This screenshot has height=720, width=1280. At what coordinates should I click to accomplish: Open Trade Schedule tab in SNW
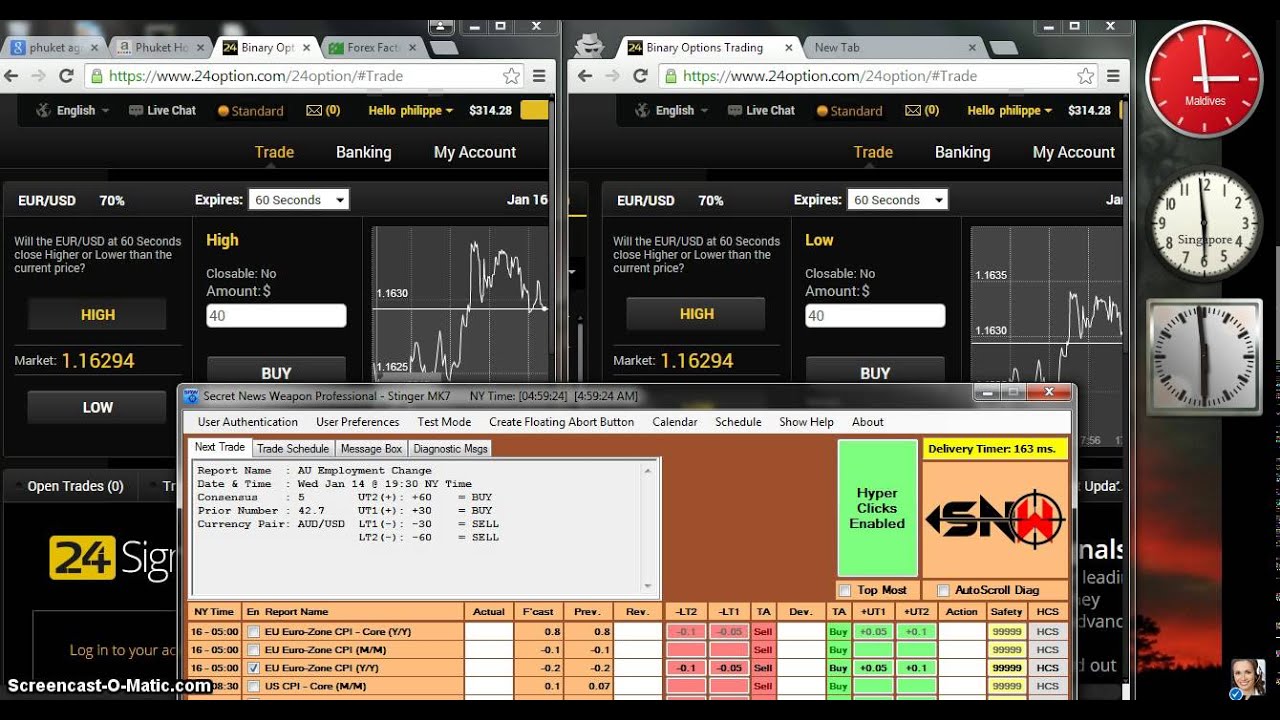[293, 449]
